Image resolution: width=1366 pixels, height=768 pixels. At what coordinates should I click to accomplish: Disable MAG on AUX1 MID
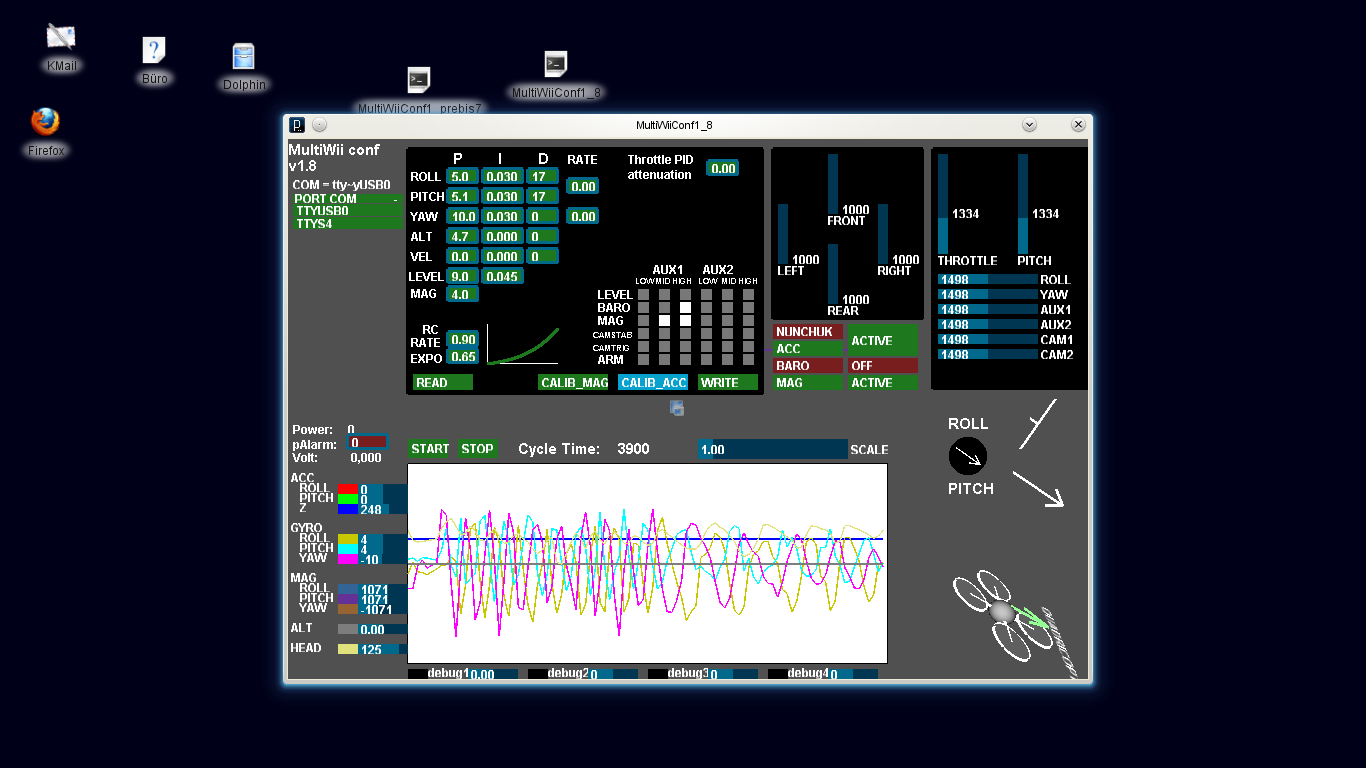[664, 321]
